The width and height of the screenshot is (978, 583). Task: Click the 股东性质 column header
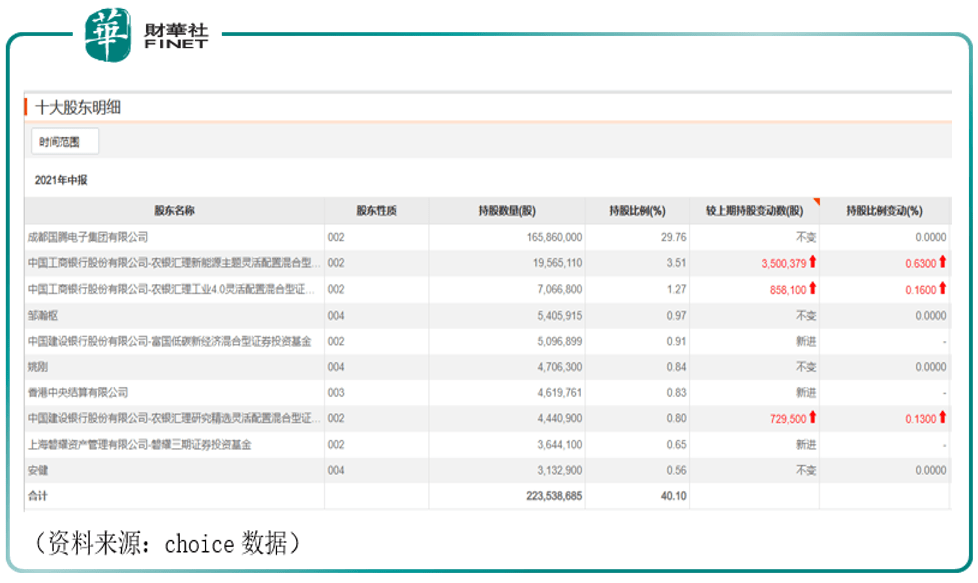point(376,211)
